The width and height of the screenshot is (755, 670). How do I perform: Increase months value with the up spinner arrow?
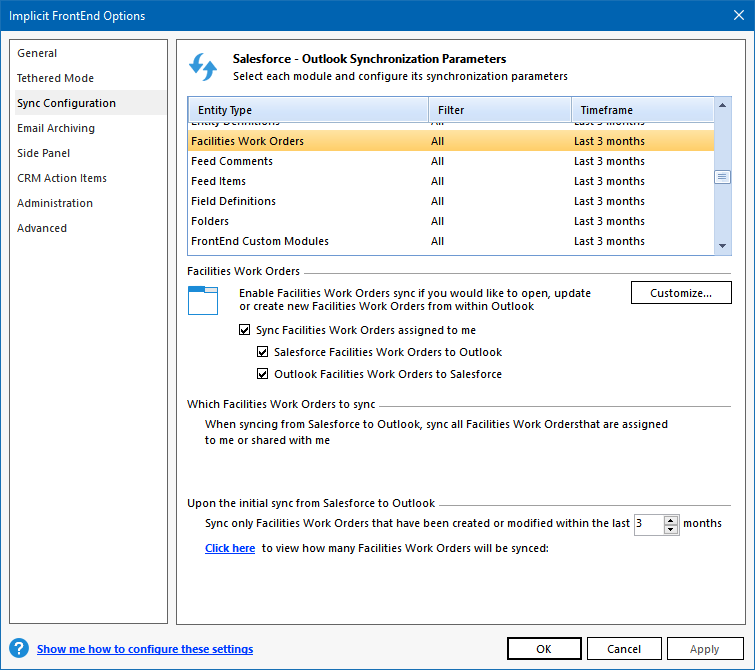pyautogui.click(x=670, y=520)
